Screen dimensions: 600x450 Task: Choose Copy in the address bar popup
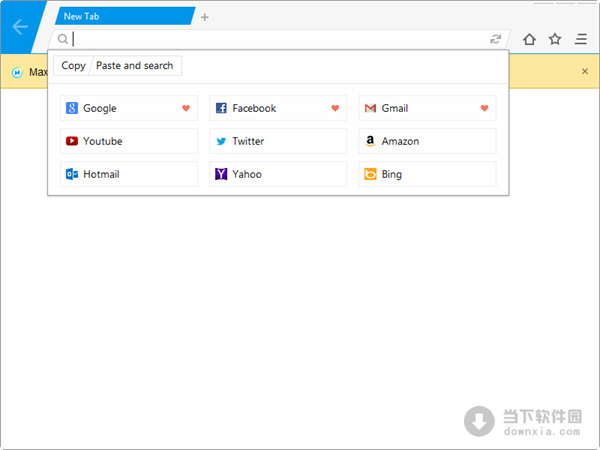tap(73, 65)
